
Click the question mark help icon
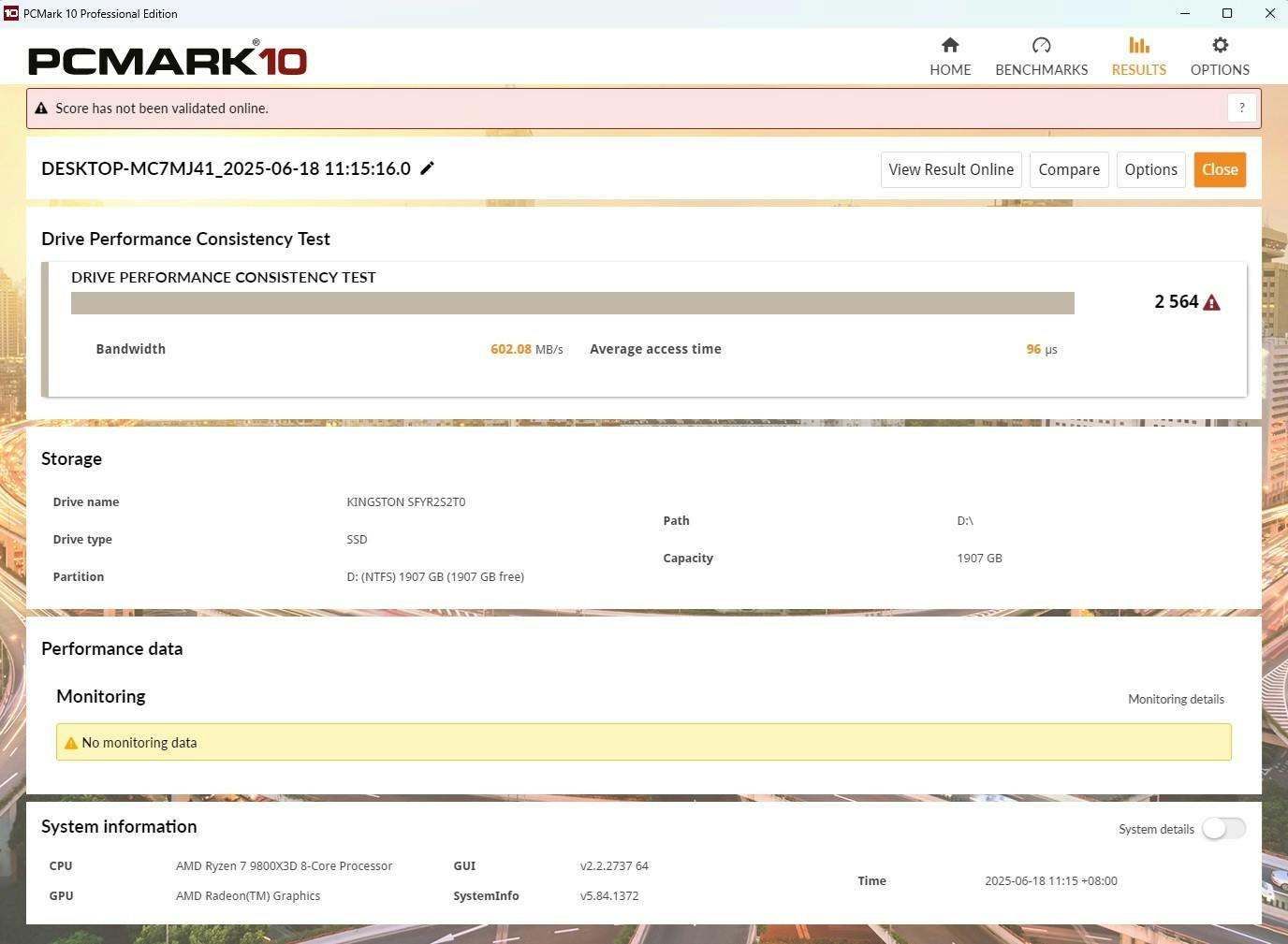point(1241,109)
